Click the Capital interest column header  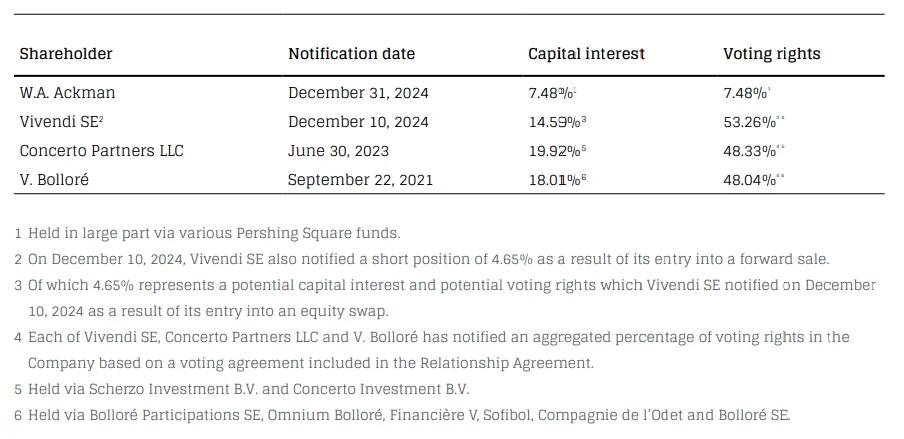pos(586,54)
